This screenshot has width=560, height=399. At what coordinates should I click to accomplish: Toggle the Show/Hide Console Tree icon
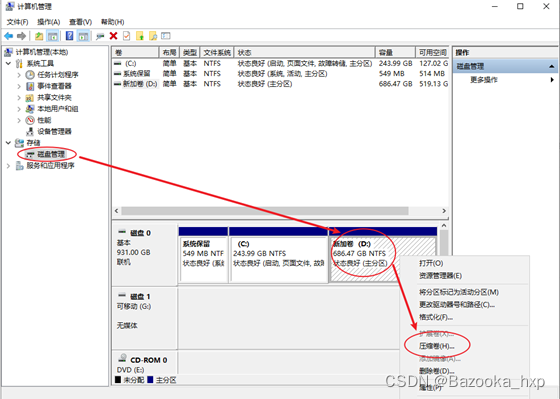tap(52, 36)
